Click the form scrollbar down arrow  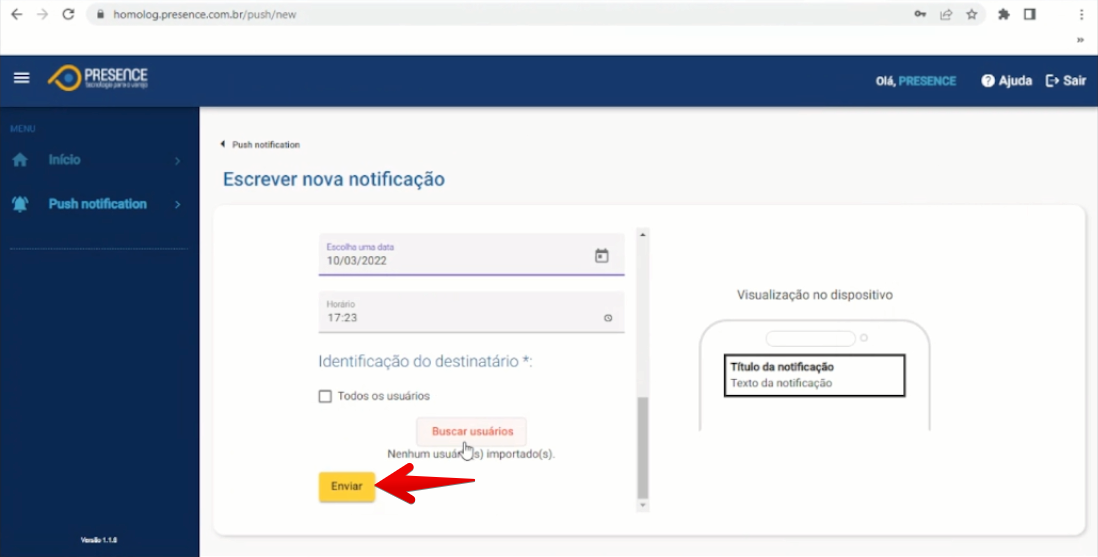(643, 505)
